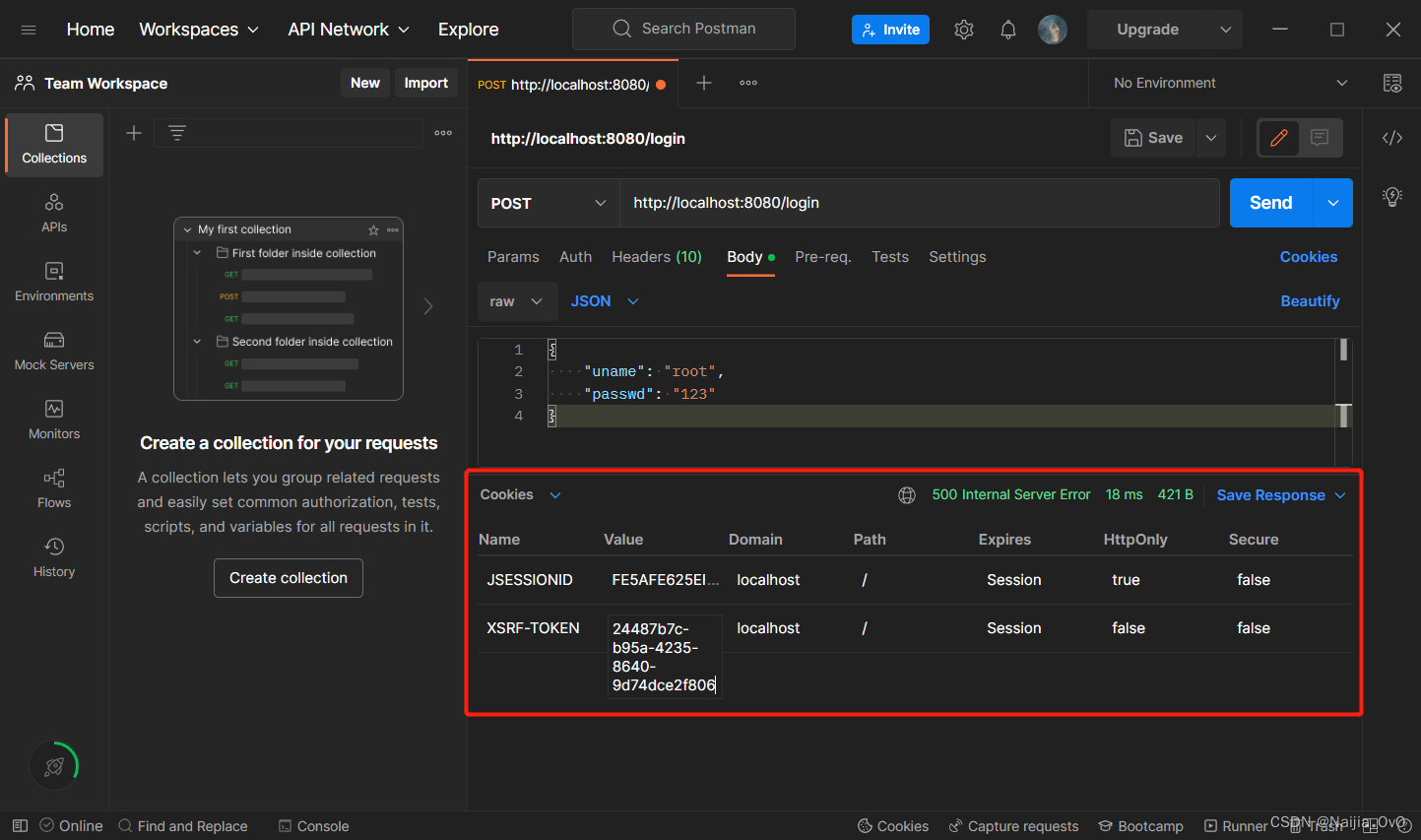Expand the Upgrade dropdown arrow

tap(1226, 30)
